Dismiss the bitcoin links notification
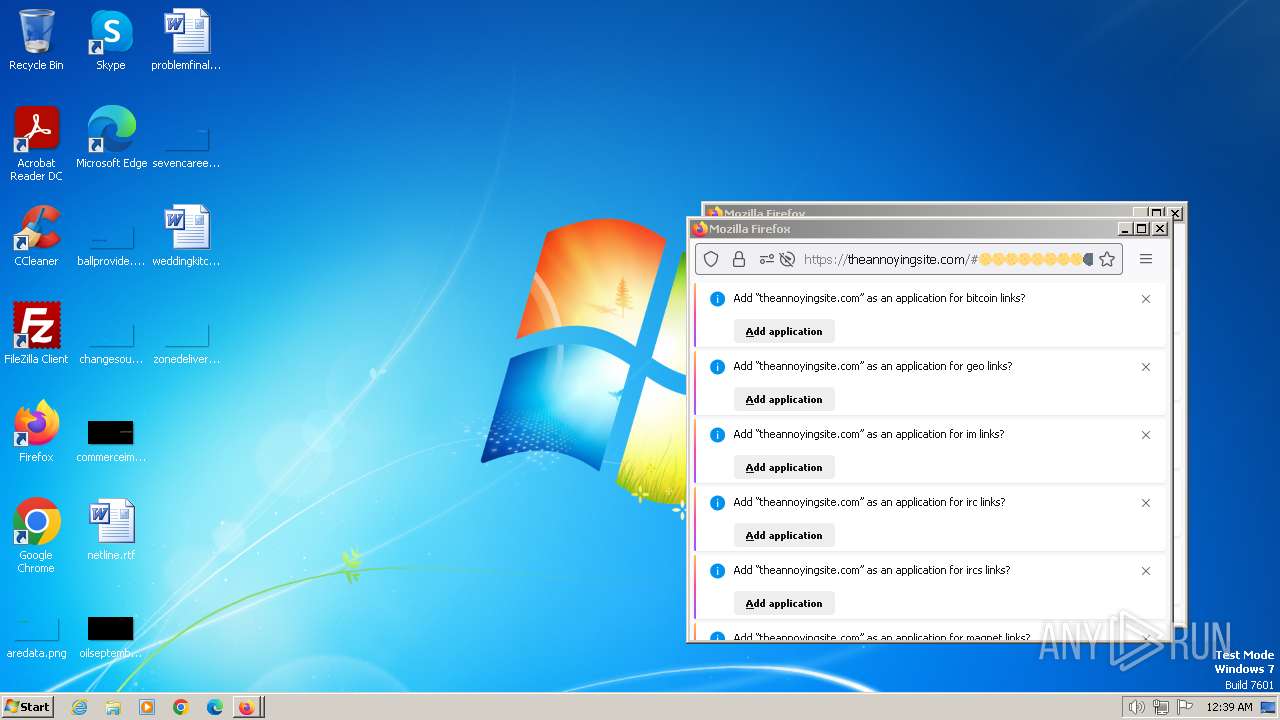The height and width of the screenshot is (720, 1280). [1146, 299]
